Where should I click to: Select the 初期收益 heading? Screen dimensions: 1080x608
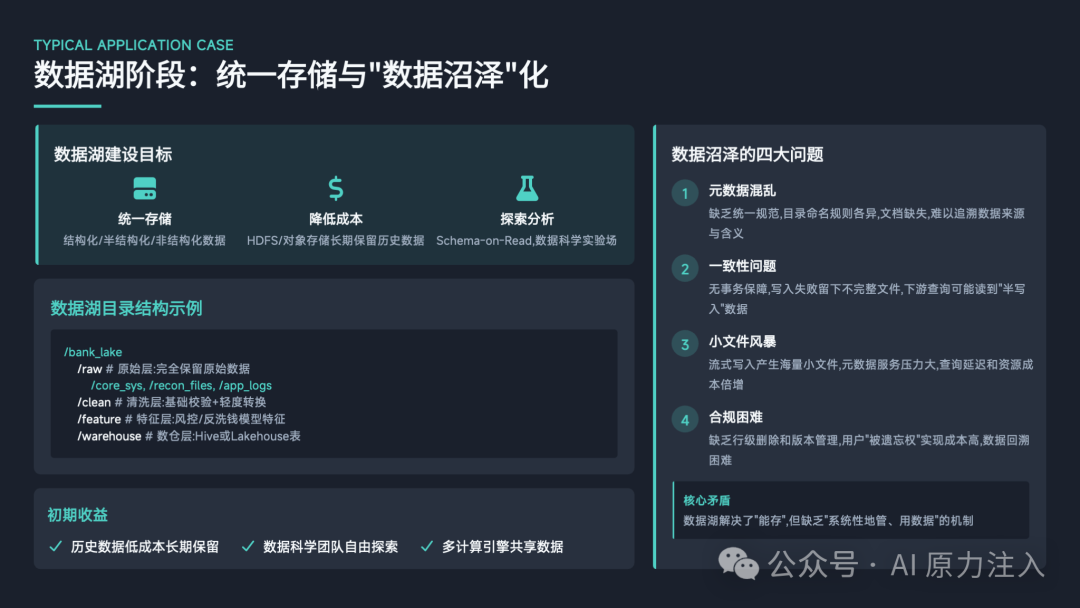[x=77, y=515]
